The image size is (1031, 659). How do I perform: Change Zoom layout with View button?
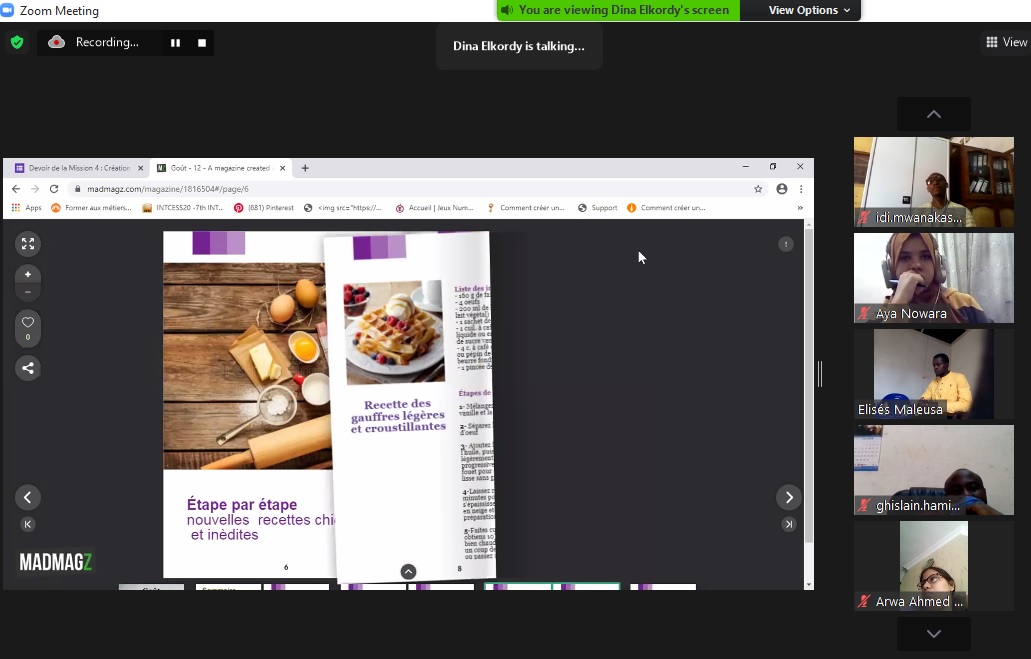(1006, 42)
